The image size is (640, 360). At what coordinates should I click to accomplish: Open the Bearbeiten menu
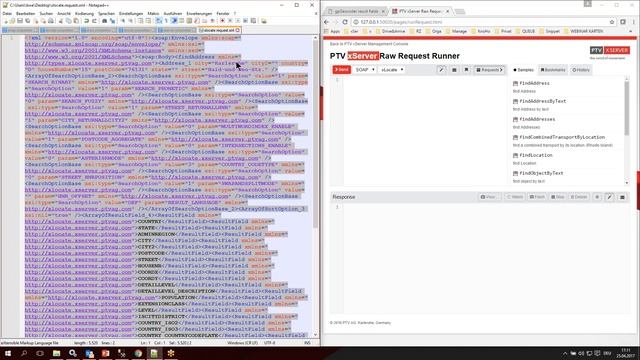click(x=25, y=13)
